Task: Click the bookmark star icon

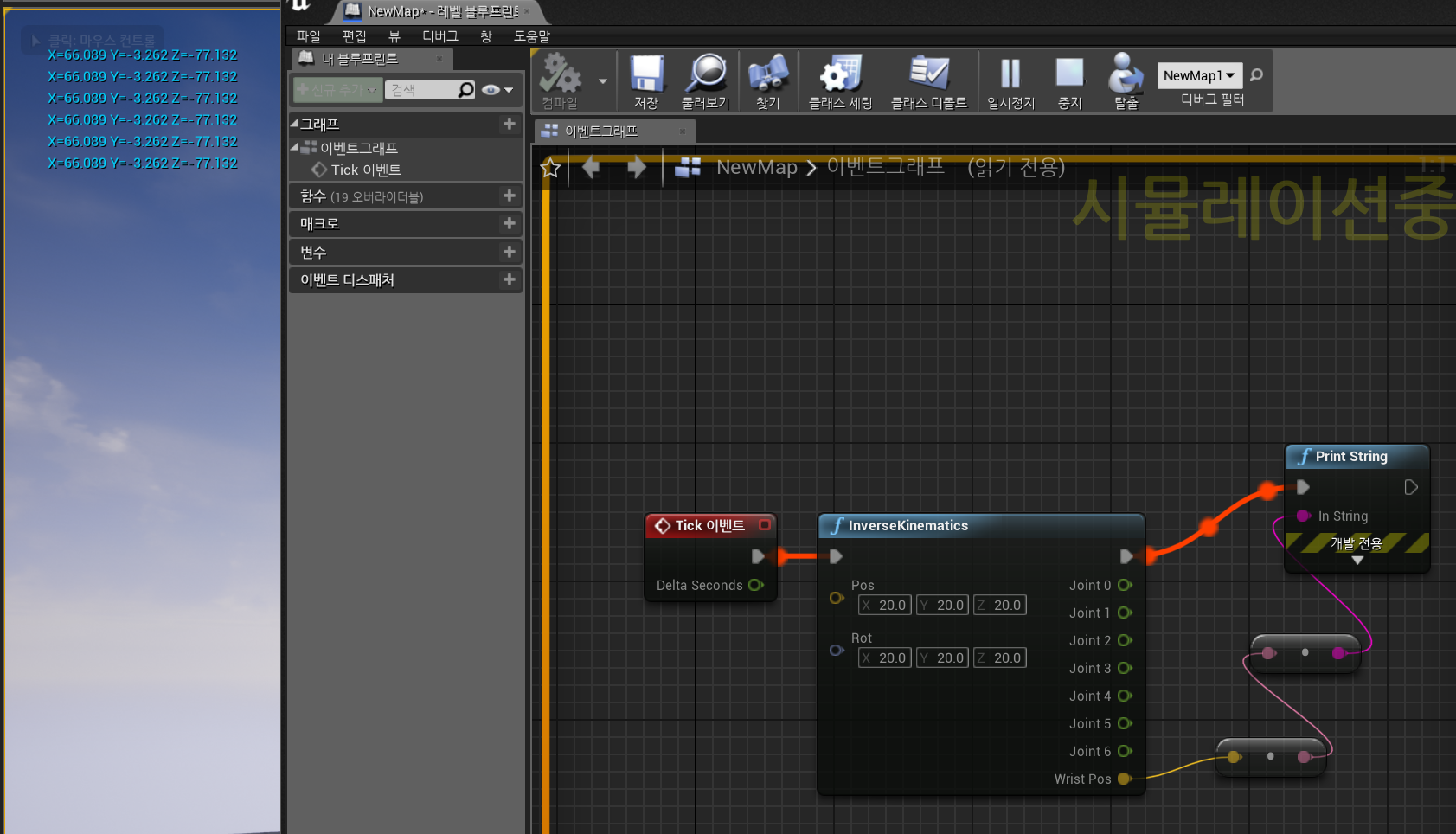Action: point(550,168)
